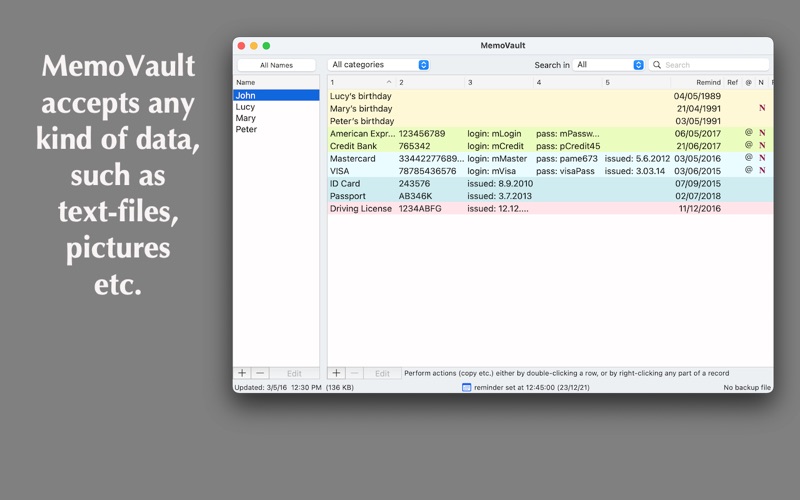Image resolution: width=800 pixels, height=500 pixels.
Task: Select the Lucy's birthday record
Action: [x=550, y=96]
